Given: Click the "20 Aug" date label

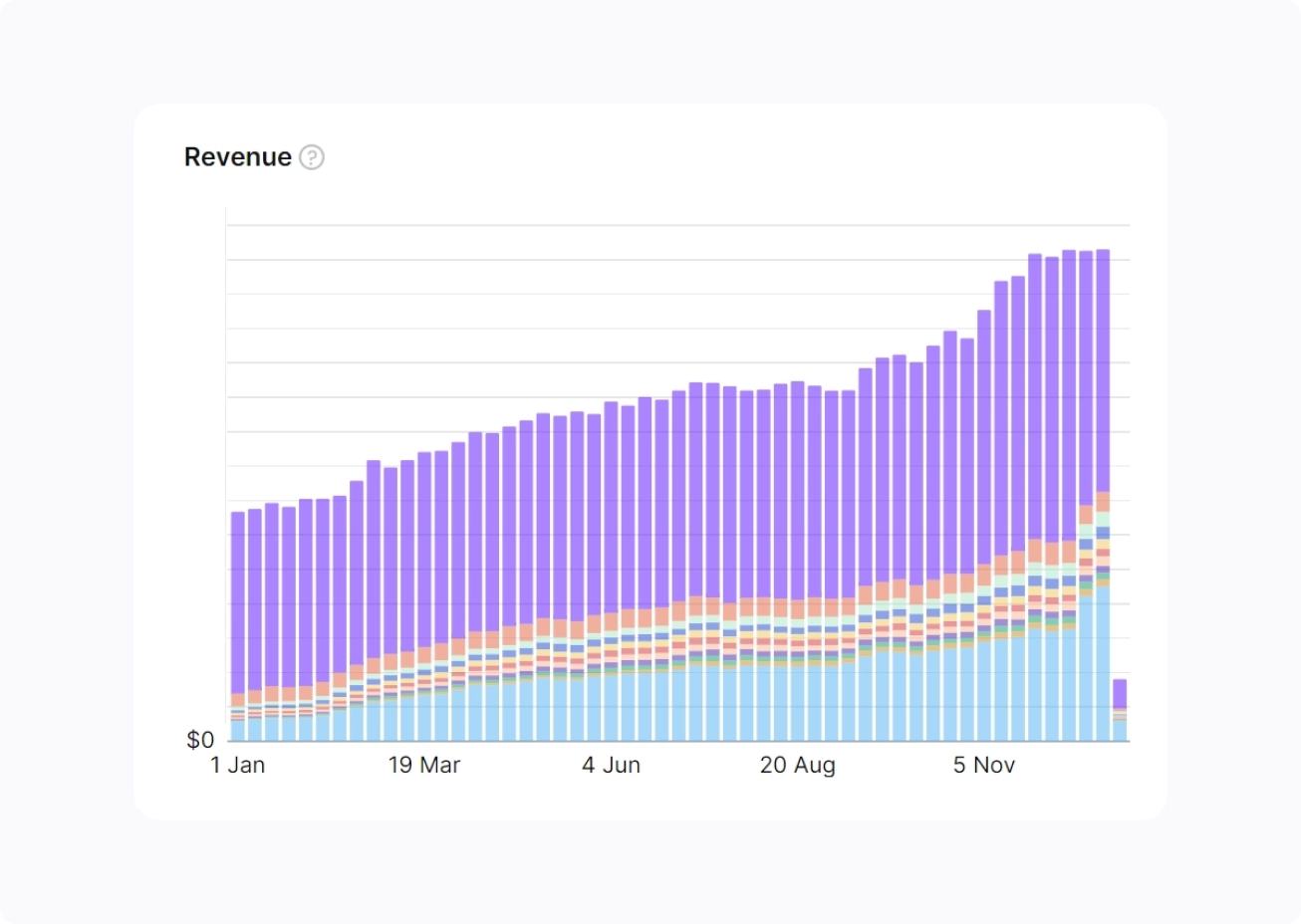Looking at the screenshot, I should [x=797, y=765].
